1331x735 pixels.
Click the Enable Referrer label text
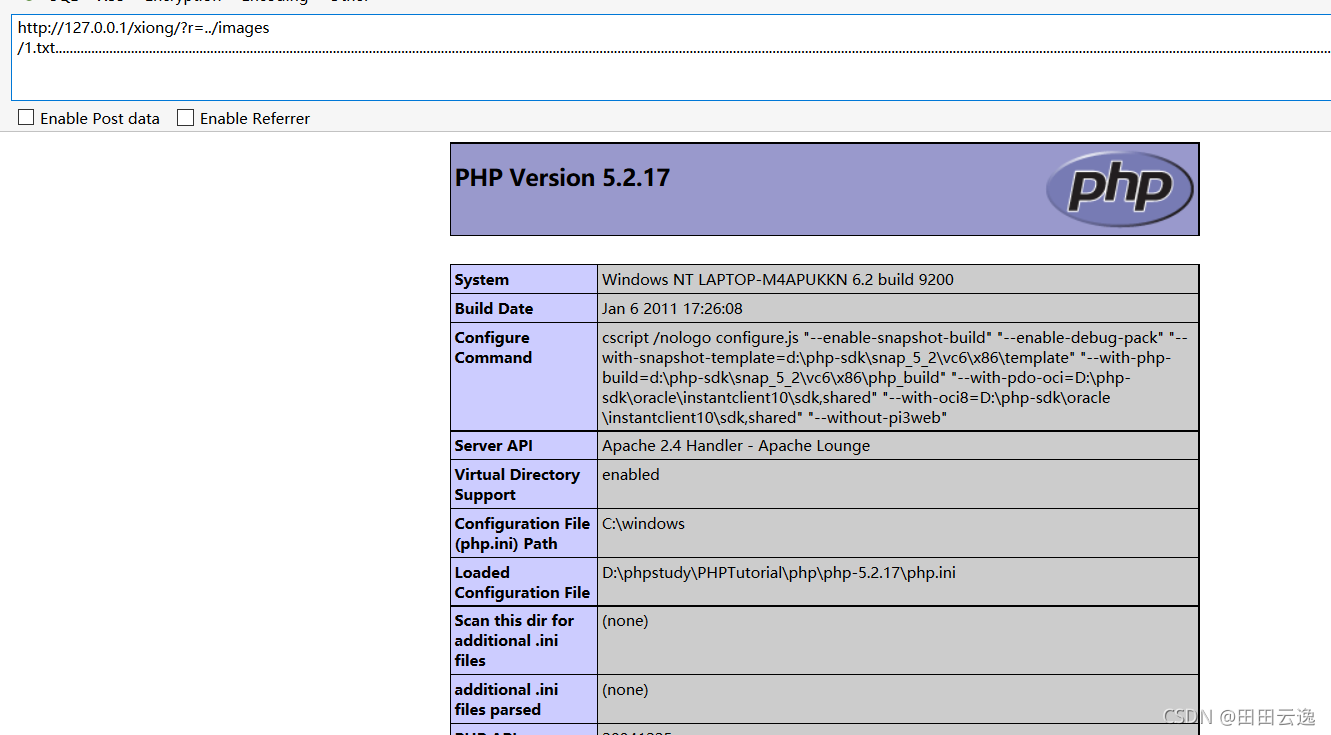tap(255, 118)
